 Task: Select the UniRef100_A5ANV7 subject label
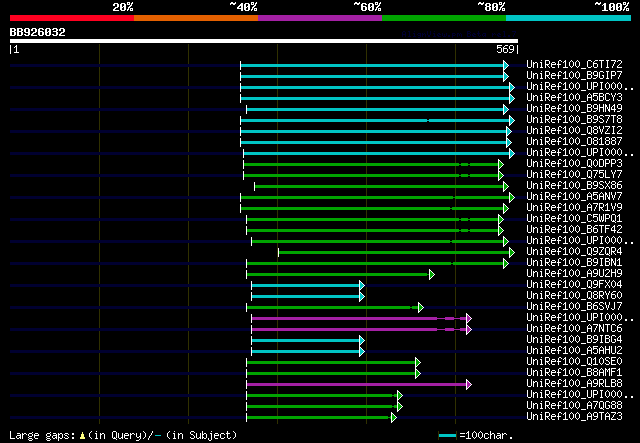click(x=574, y=197)
